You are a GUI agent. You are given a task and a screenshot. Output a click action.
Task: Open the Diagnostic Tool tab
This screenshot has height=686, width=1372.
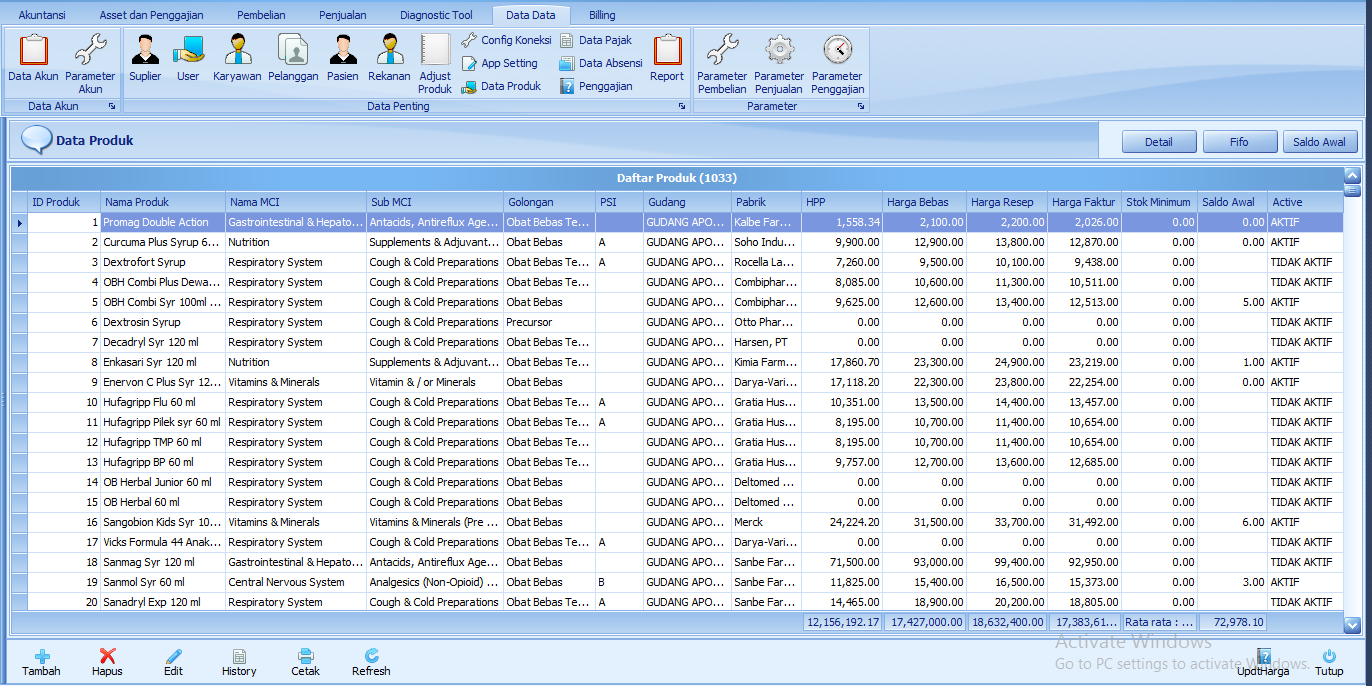tap(436, 15)
